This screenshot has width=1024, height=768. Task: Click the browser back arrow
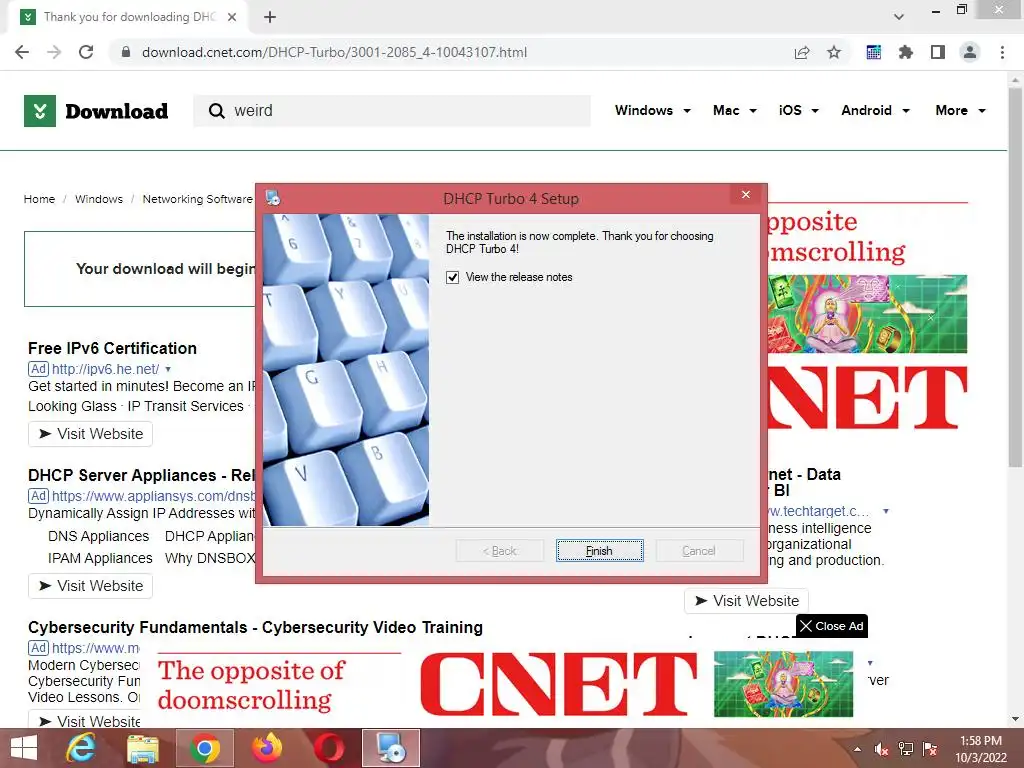click(x=22, y=52)
